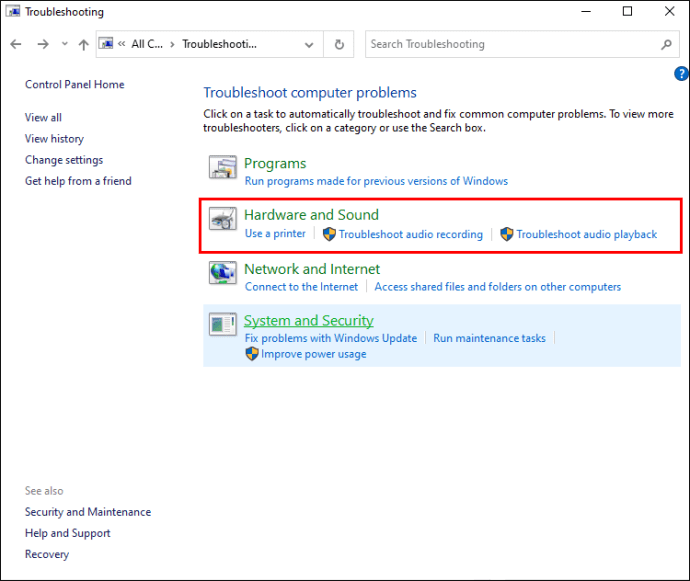Open System and Security heading
The image size is (690, 581).
(309, 320)
